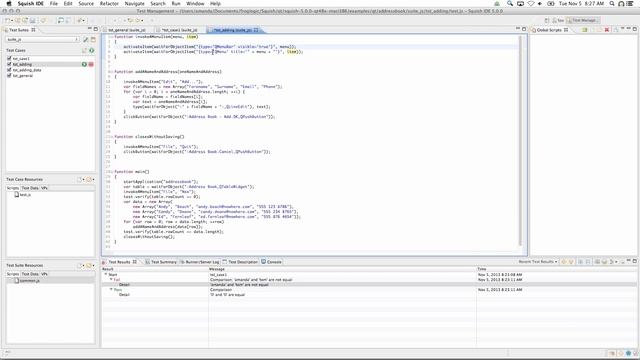Switch to the Test Description tab

pos(240,262)
